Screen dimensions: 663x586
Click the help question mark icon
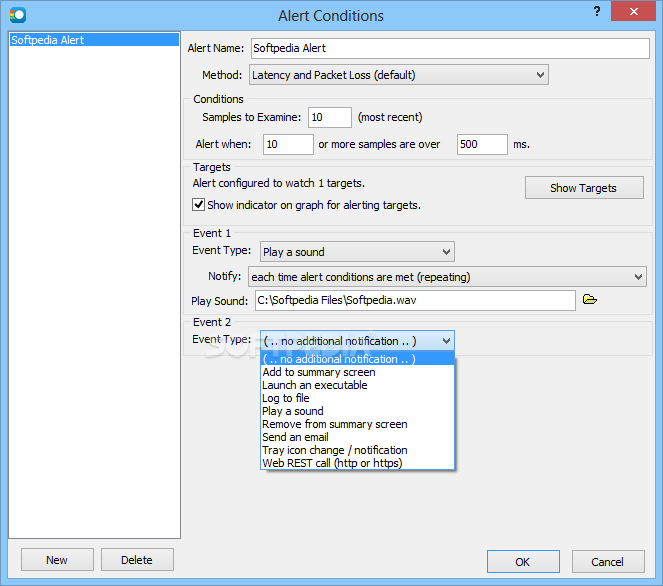click(x=597, y=11)
